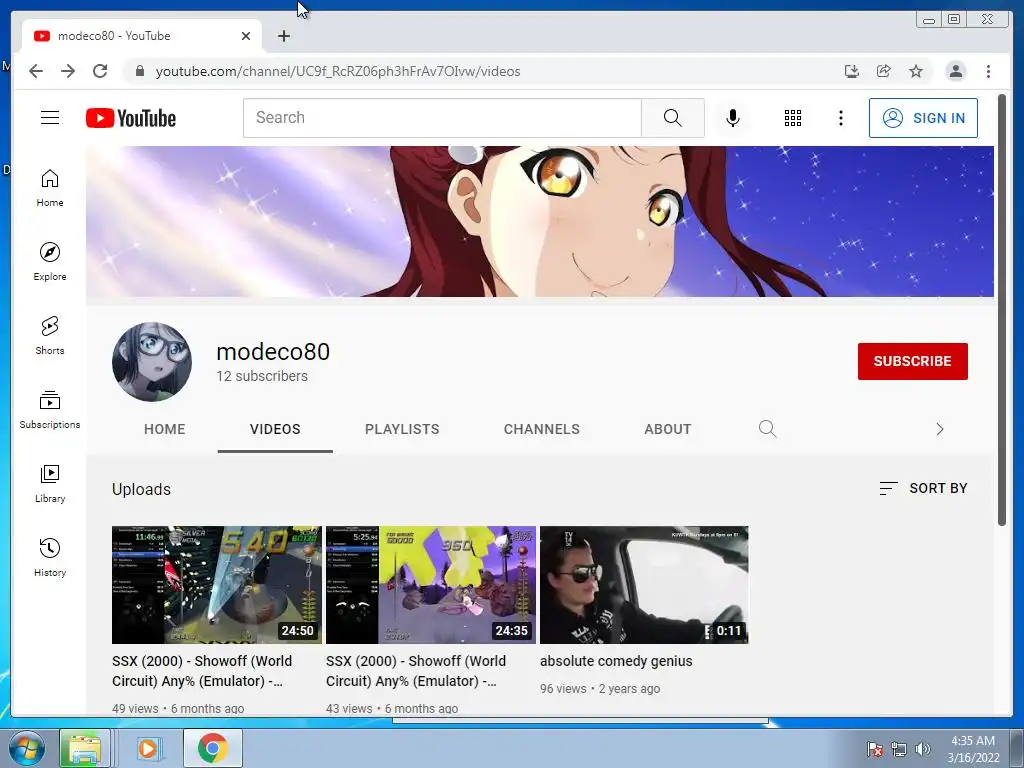Open a new browser tab
This screenshot has height=768, width=1024.
(283, 36)
